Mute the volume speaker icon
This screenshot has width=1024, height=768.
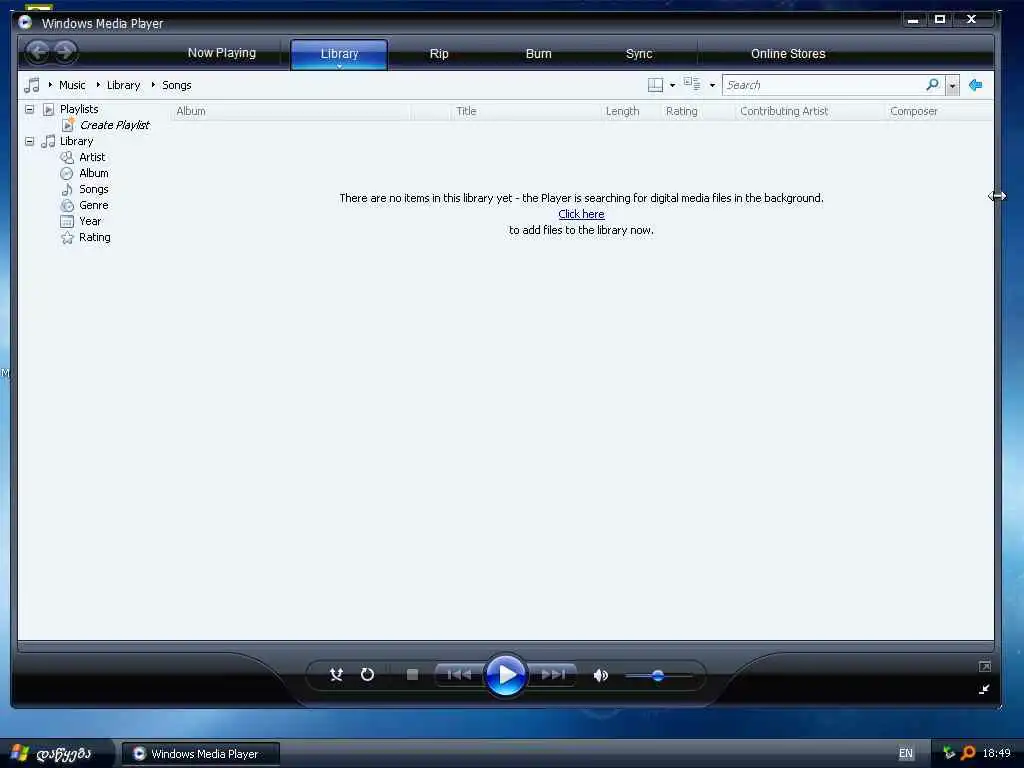point(601,675)
